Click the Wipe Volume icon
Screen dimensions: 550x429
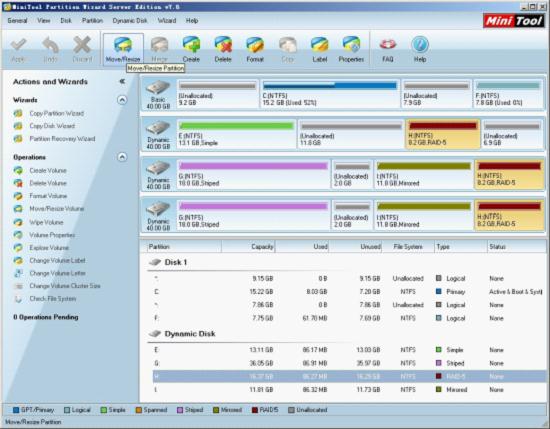18,222
